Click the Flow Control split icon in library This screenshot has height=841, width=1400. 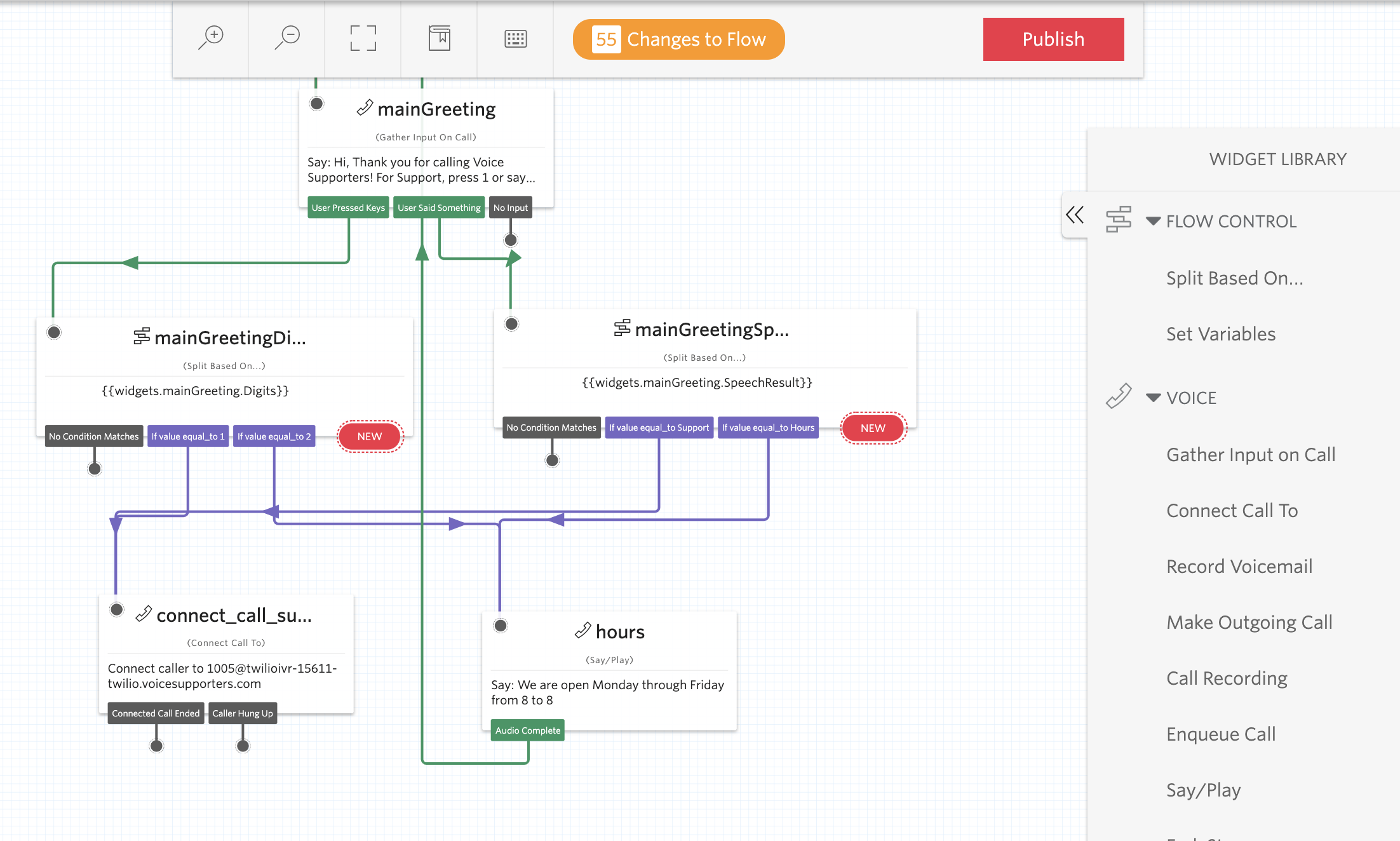pyautogui.click(x=1119, y=219)
